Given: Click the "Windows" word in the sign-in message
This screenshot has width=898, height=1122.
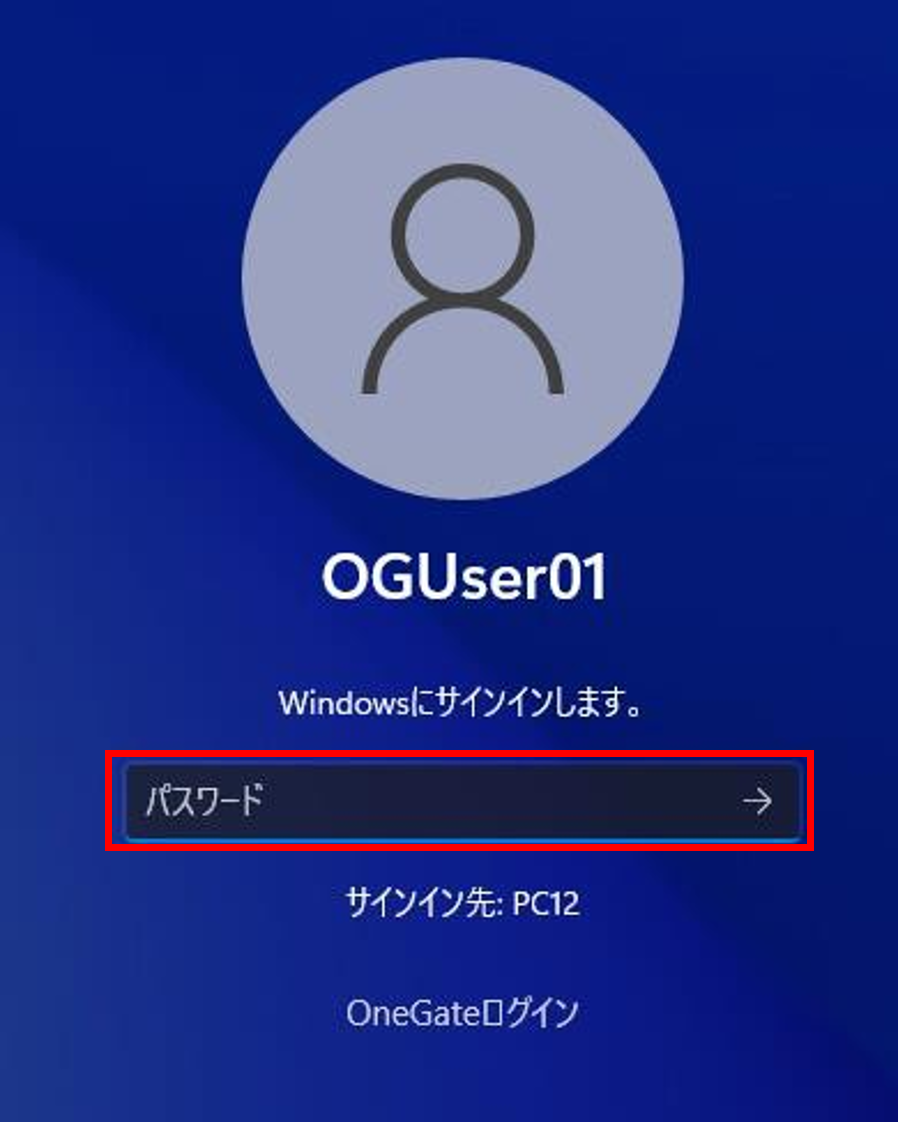Looking at the screenshot, I should pyautogui.click(x=343, y=703).
